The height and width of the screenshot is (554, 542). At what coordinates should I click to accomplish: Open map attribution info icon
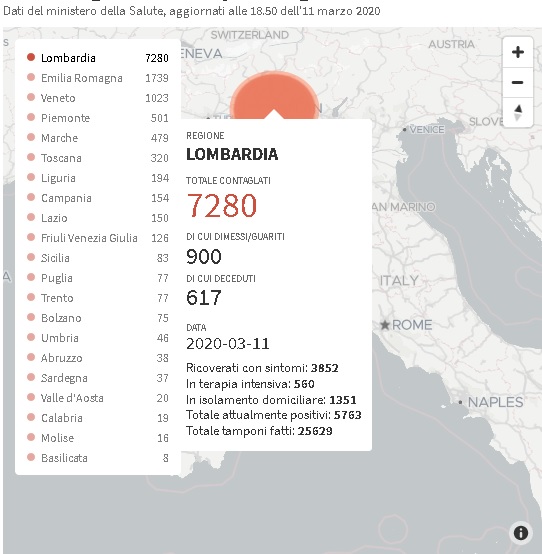click(x=521, y=533)
